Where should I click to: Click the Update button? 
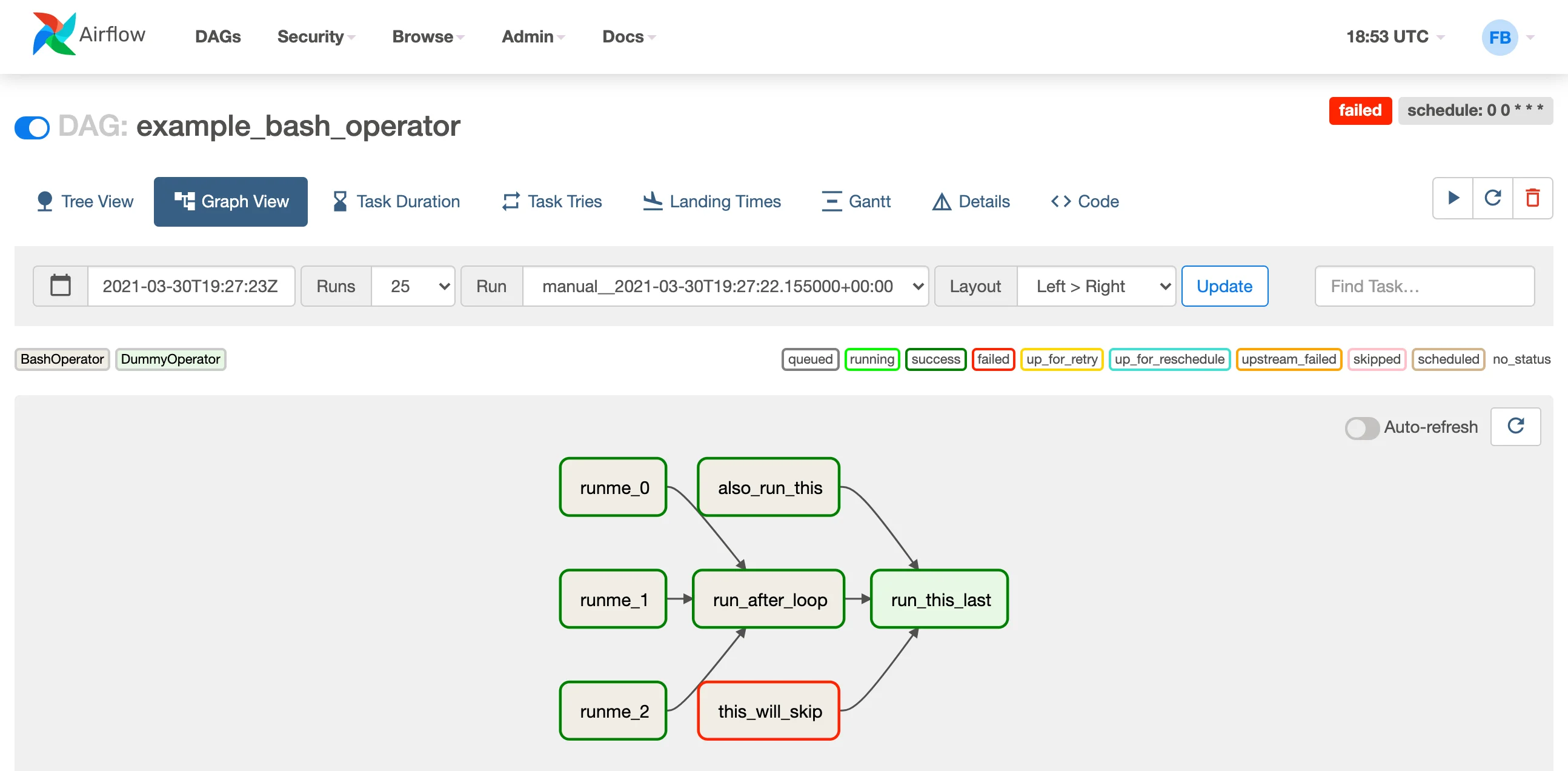click(1225, 286)
